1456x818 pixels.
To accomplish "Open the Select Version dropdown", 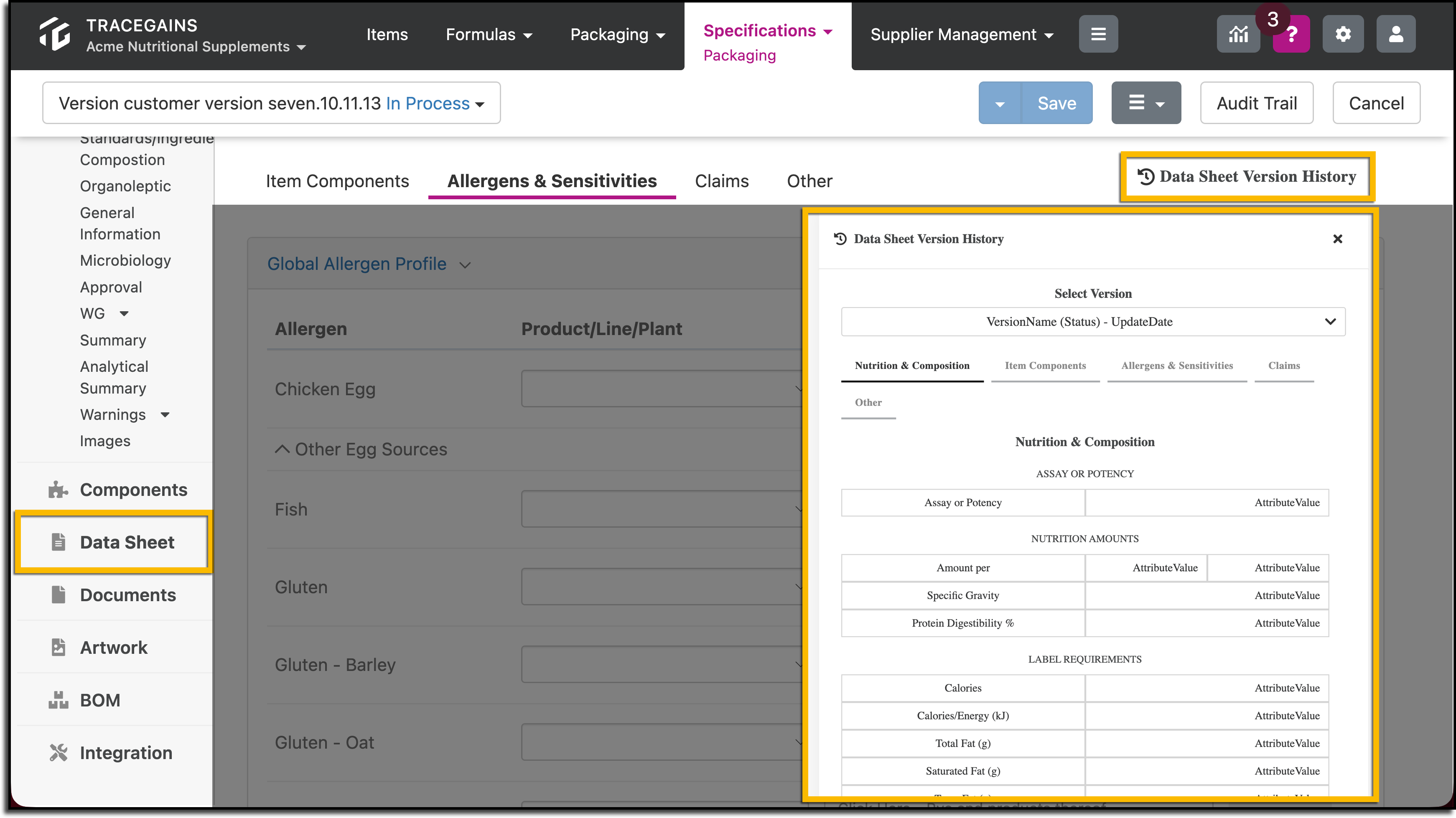I will point(1092,321).
